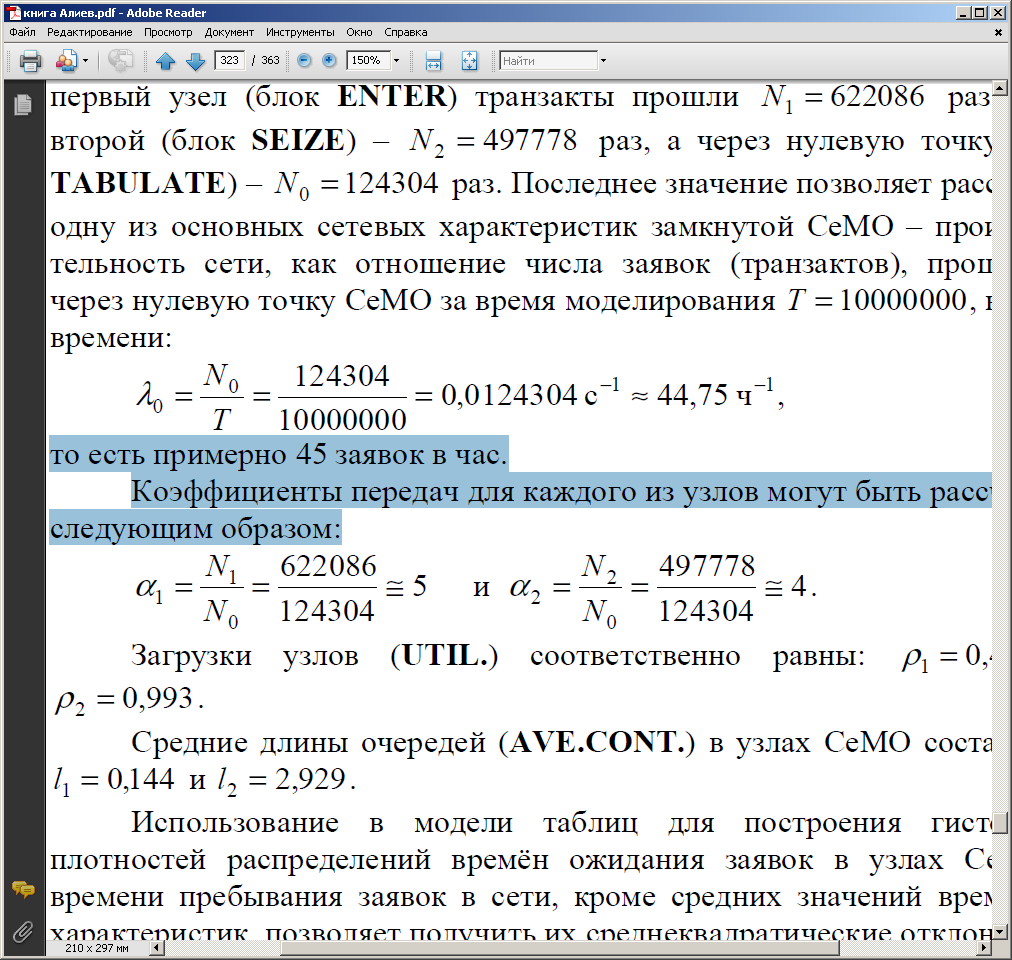The image size is (1012, 960).
Task: Click the value 2,929 in the text
Action: point(310,779)
